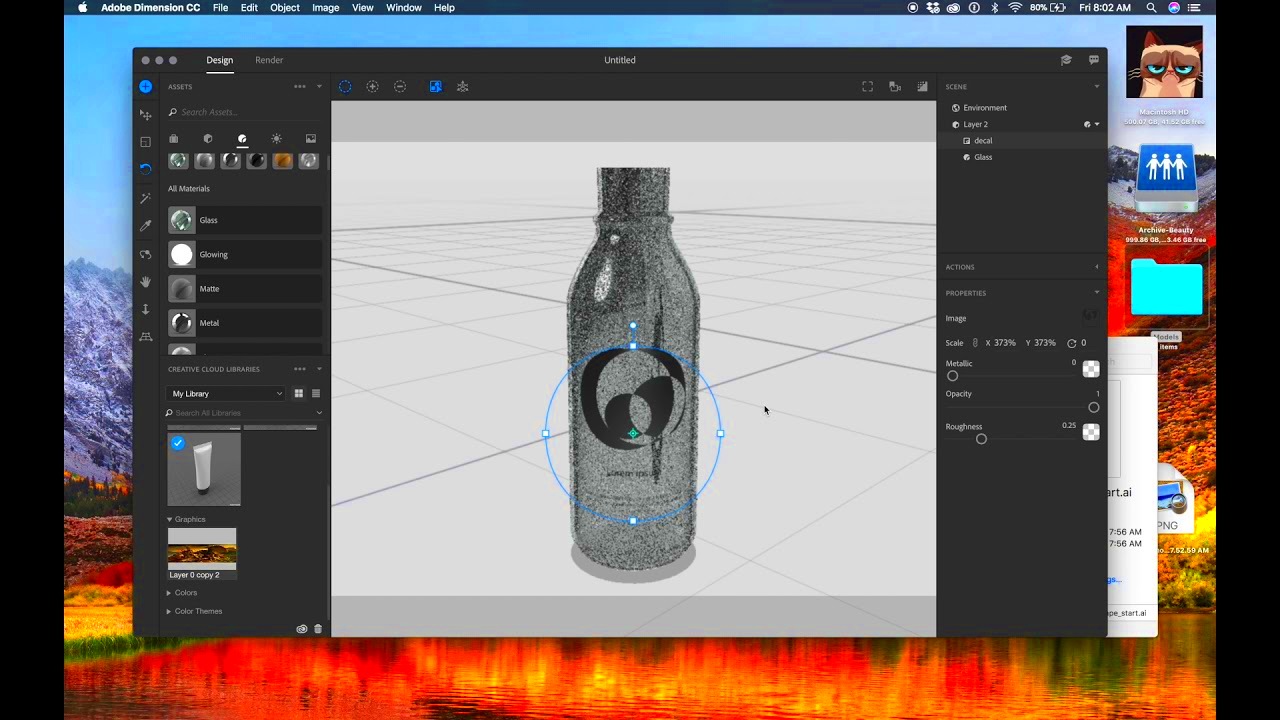Viewport: 1280px width, 720px height.
Task: Open the Learn graduation-cap icon in the title bar
Action: point(1067,60)
